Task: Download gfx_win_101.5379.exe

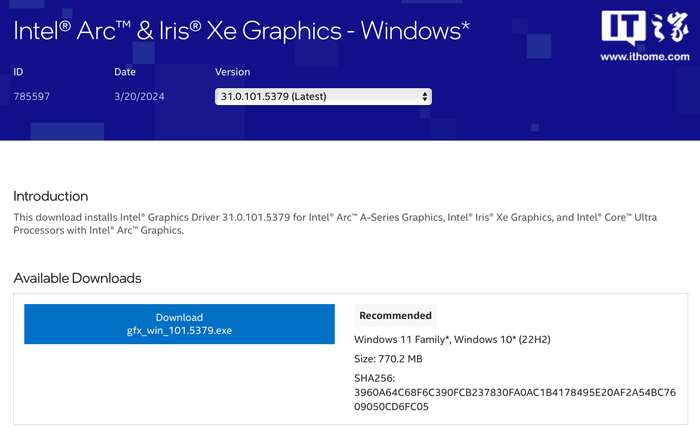Action: click(179, 324)
